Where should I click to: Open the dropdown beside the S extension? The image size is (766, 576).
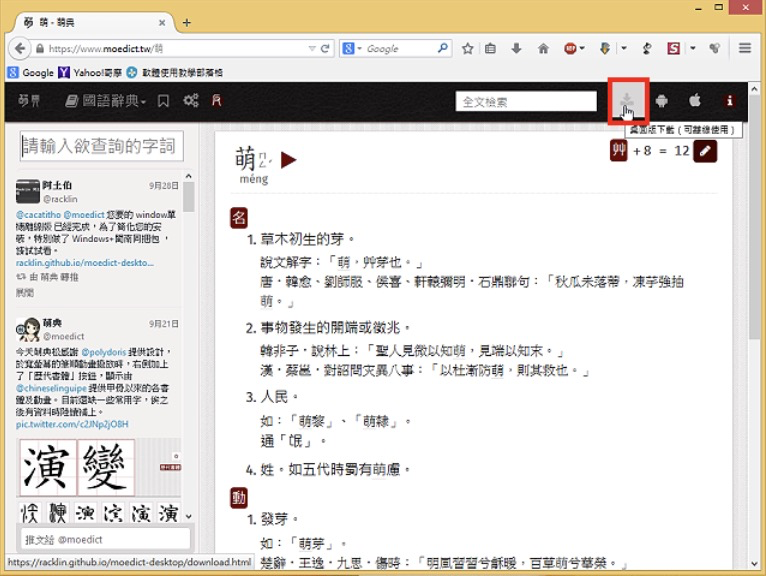pos(693,48)
